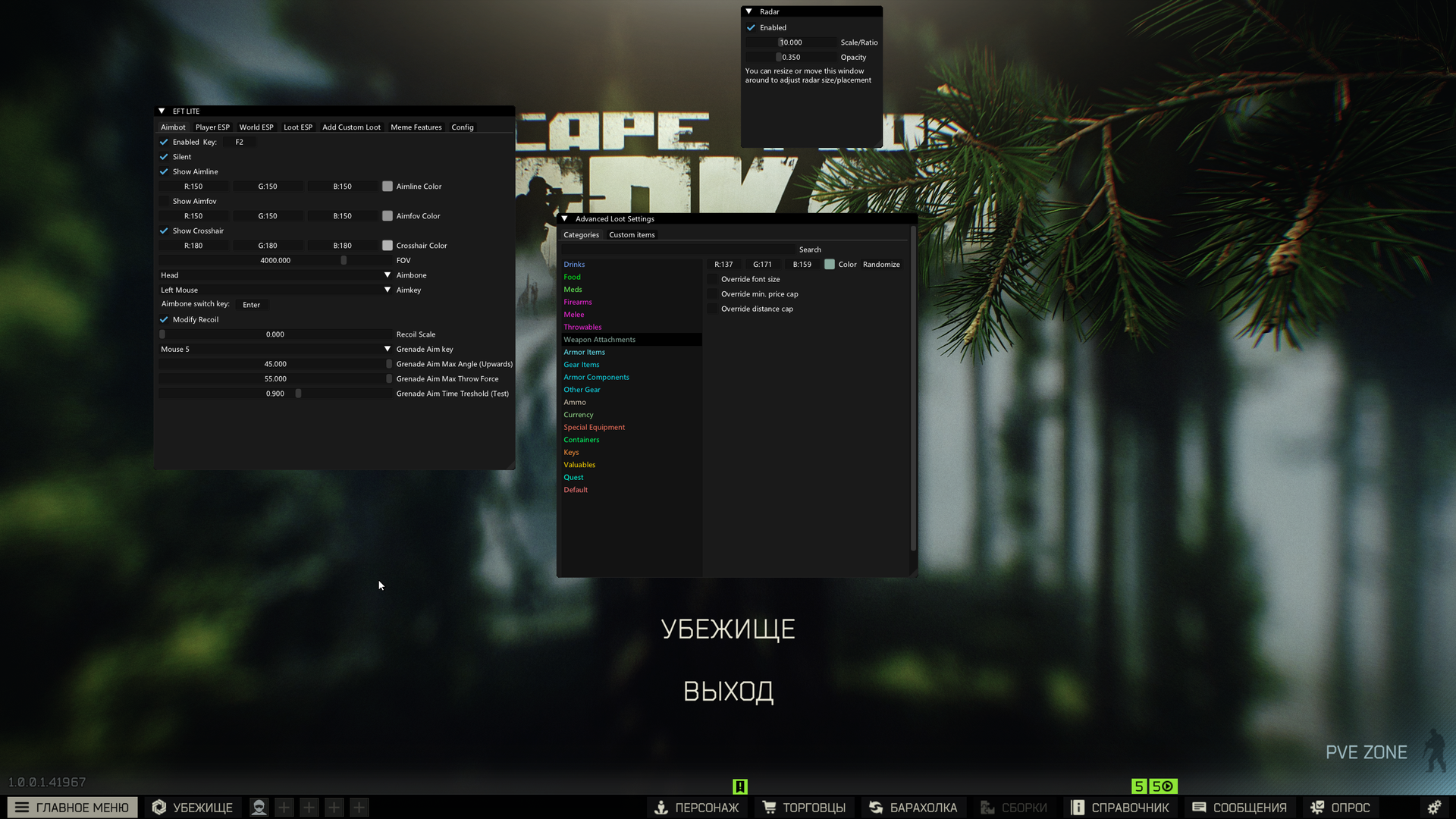The width and height of the screenshot is (1456, 819).
Task: Click ВЫХОД to exit the game
Action: pos(729,692)
